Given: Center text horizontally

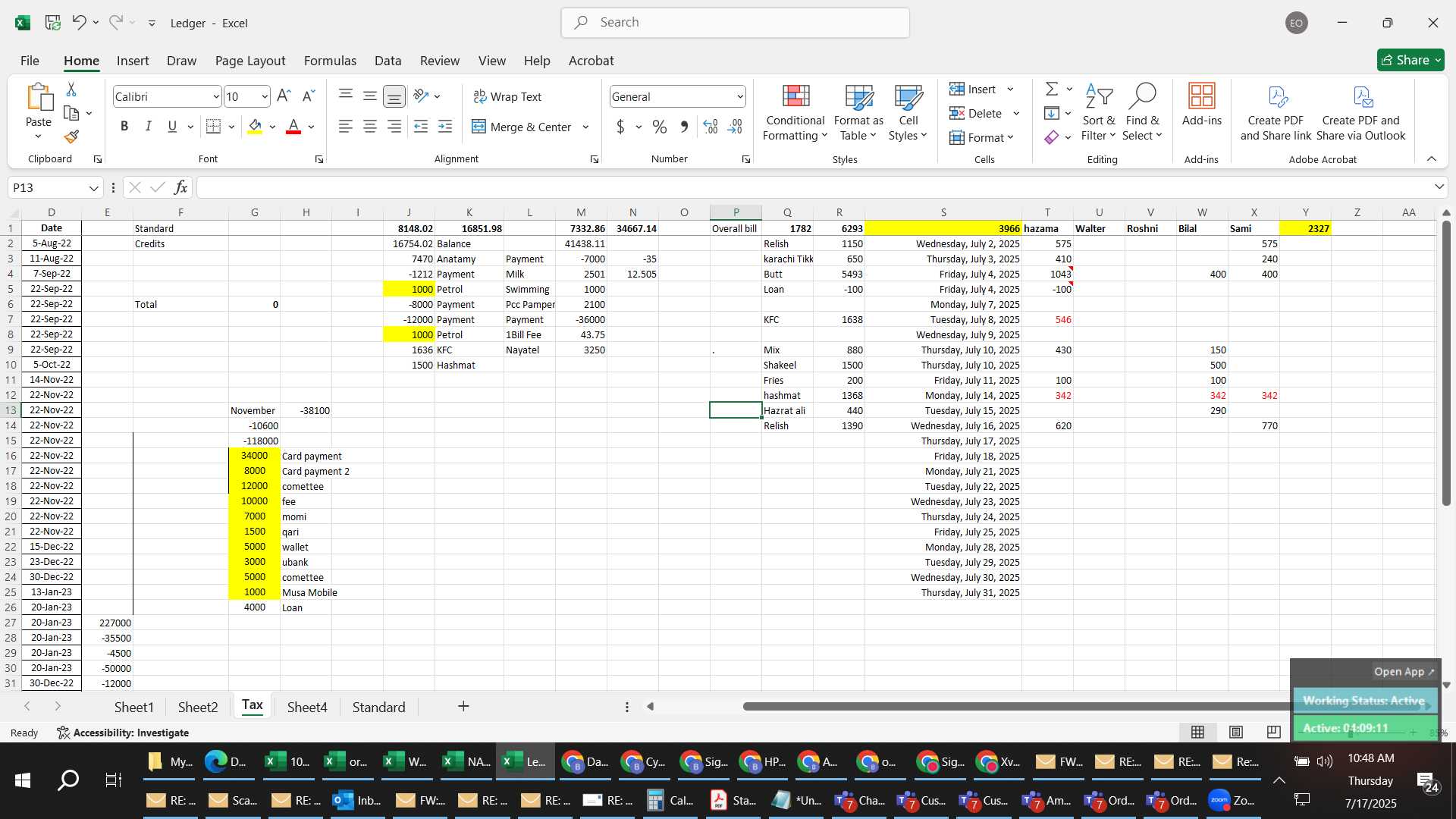Looking at the screenshot, I should click(x=370, y=127).
